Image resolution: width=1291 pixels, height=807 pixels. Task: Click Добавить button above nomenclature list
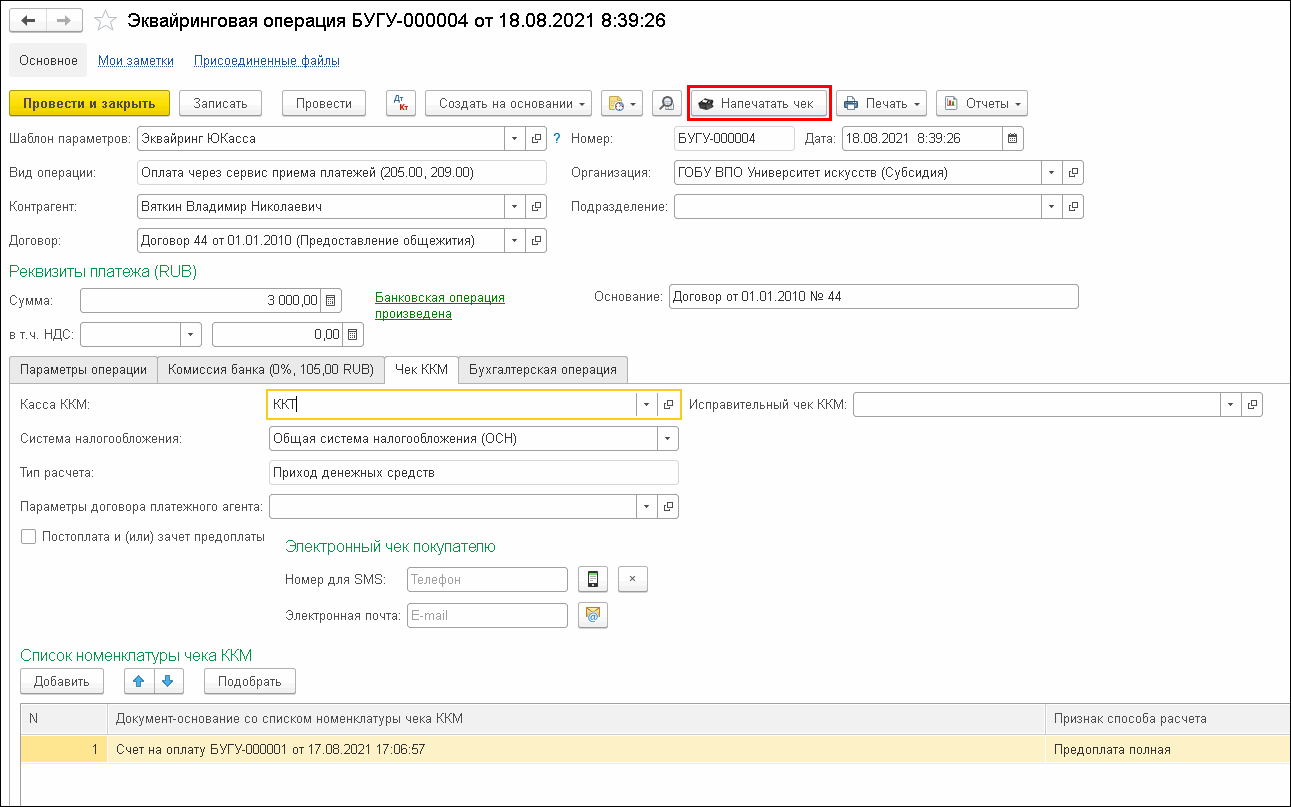tap(62, 681)
